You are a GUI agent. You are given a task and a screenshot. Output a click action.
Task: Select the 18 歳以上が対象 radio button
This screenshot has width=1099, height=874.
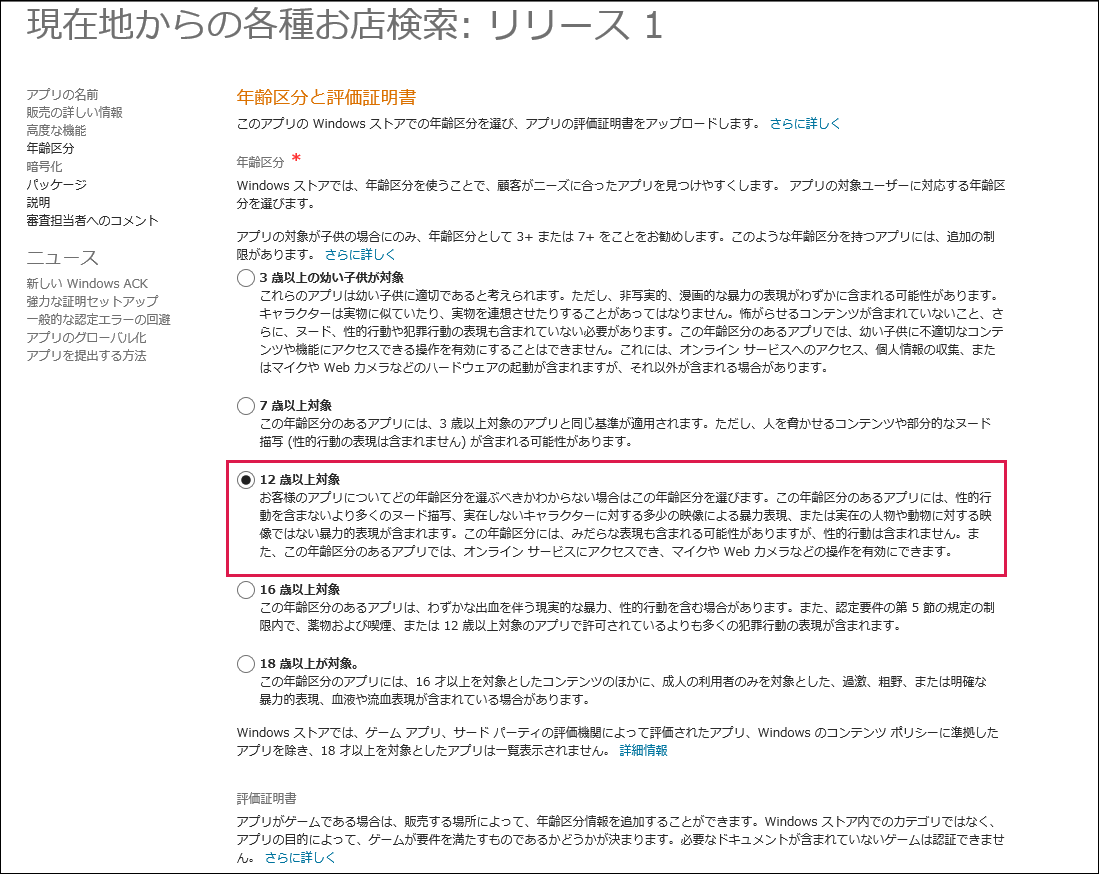point(245,664)
